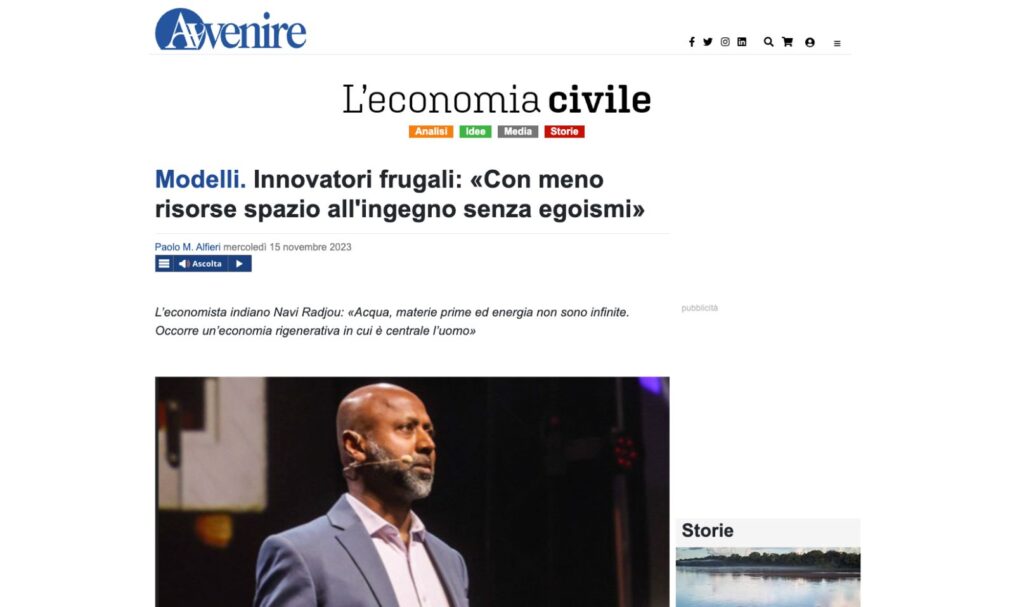Select the red Storie tag
Image resolution: width=1024 pixels, height=607 pixels.
(x=564, y=131)
